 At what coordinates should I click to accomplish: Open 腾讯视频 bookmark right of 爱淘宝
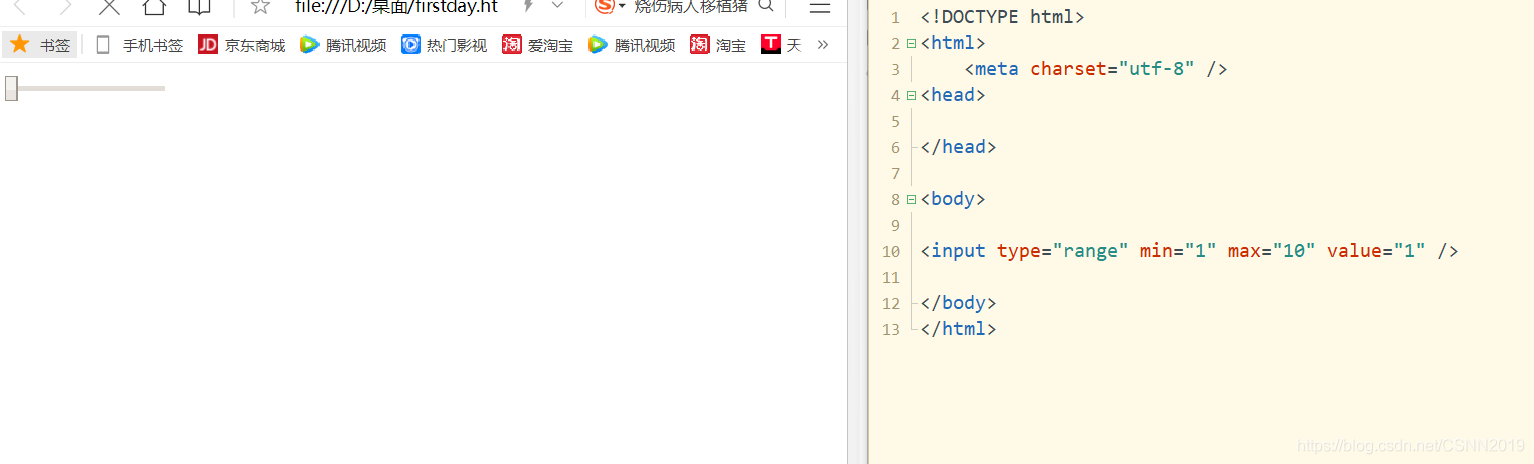point(631,45)
